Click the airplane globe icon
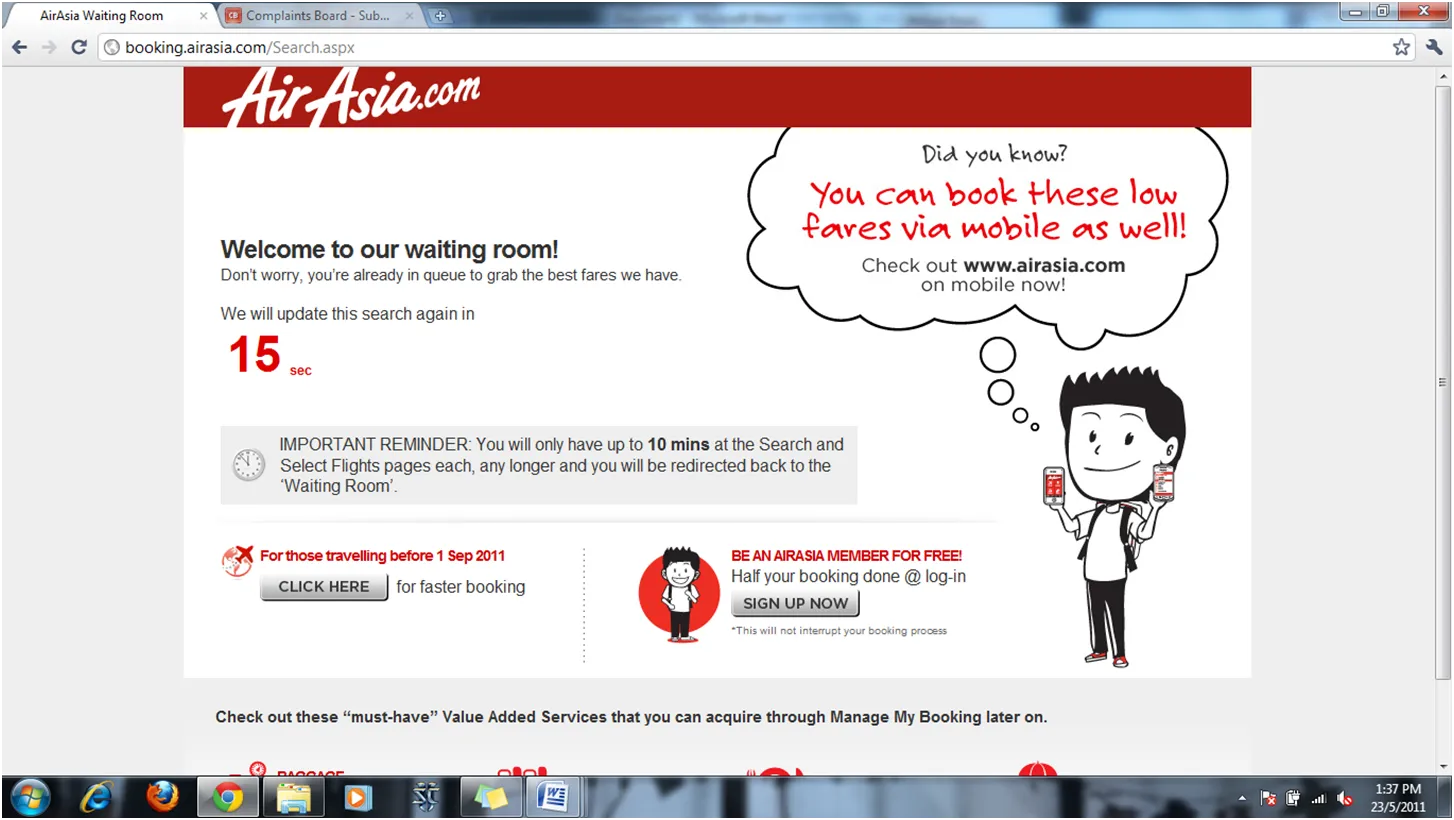The image size is (1454, 820). (238, 561)
